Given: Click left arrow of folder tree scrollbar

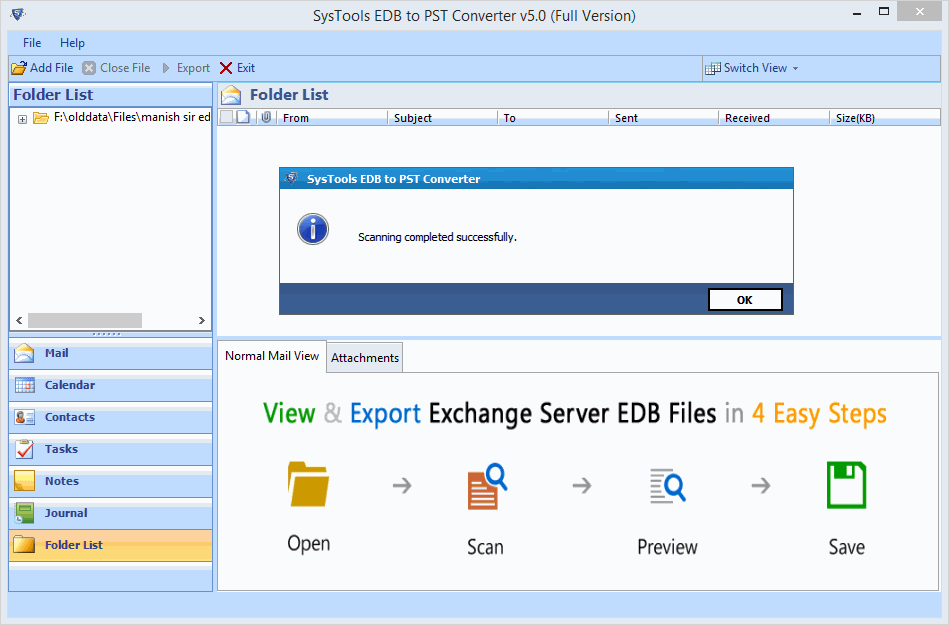Looking at the screenshot, I should [19, 320].
